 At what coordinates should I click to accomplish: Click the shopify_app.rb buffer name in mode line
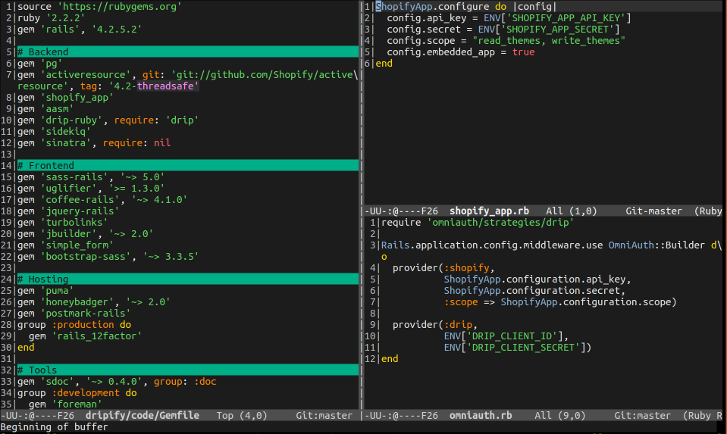[x=489, y=211]
